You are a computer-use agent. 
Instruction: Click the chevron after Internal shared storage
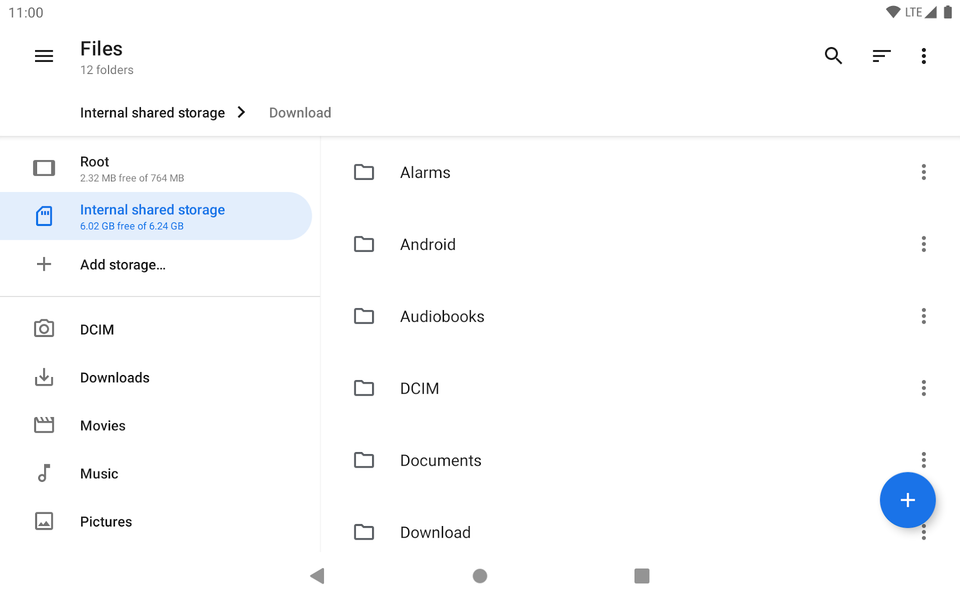241,112
